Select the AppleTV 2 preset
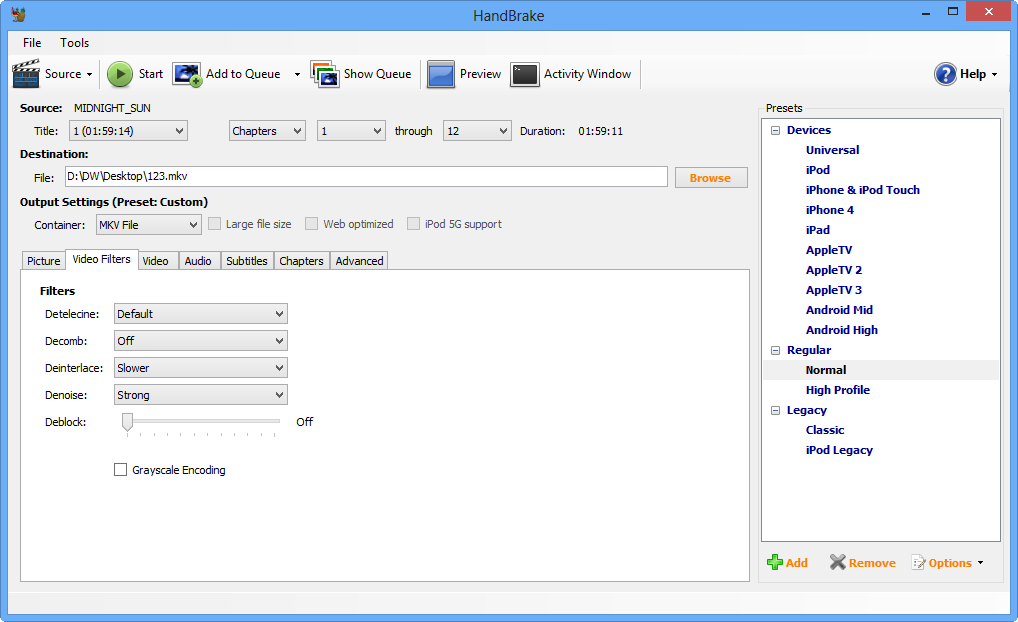The height and width of the screenshot is (622, 1018). (x=834, y=270)
